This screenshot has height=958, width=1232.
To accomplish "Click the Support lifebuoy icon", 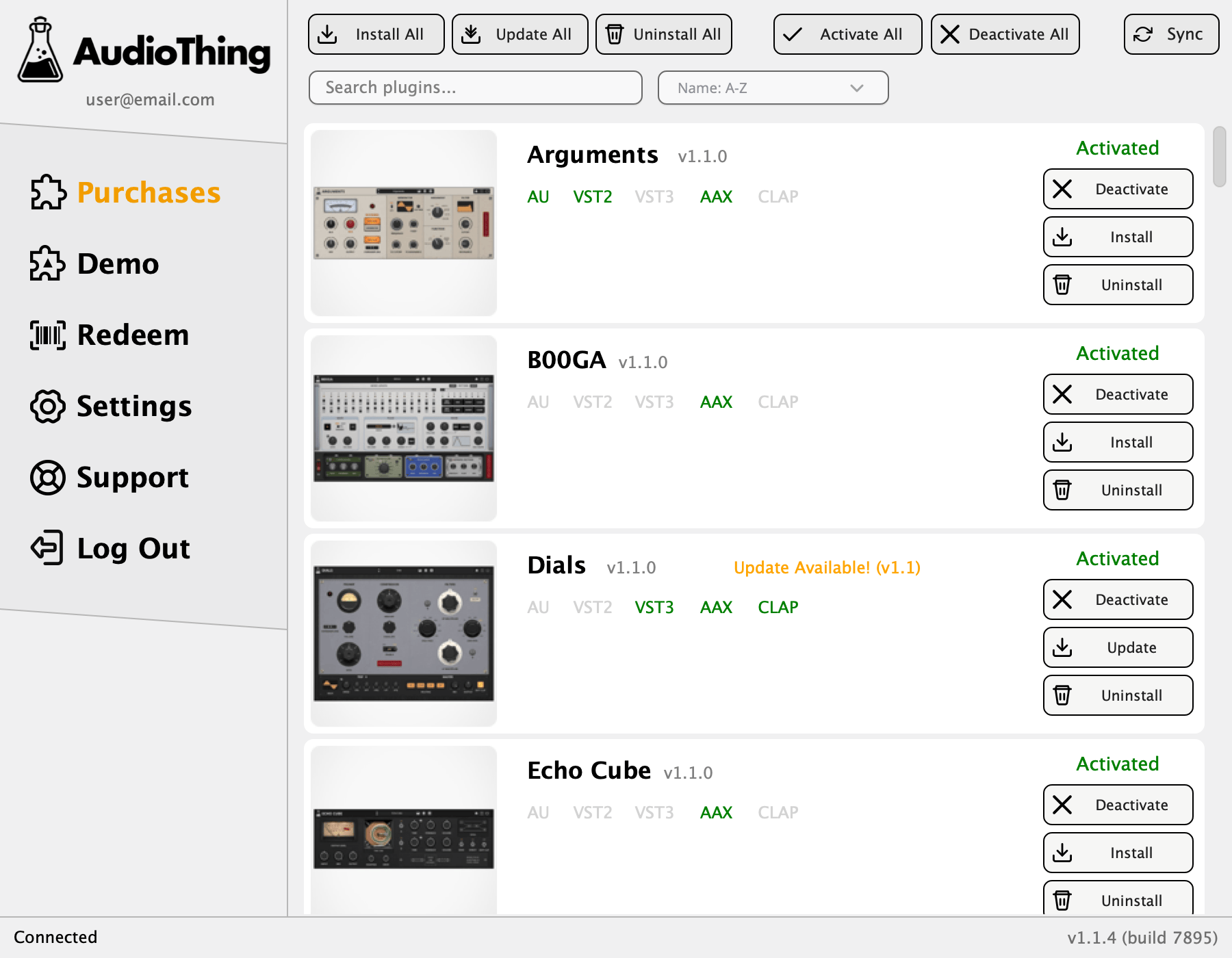I will tap(48, 477).
